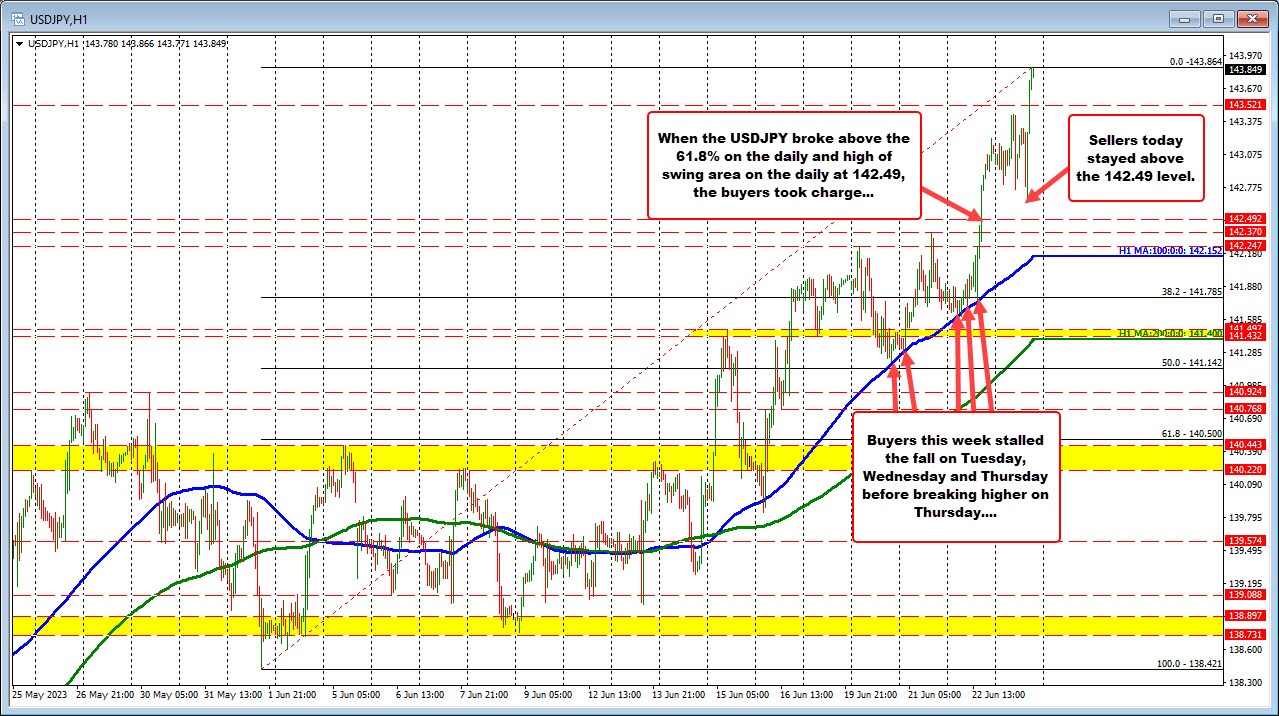Click the 61.8 - 140.500 Fibonacci label
The width and height of the screenshot is (1279, 716).
(1190, 433)
